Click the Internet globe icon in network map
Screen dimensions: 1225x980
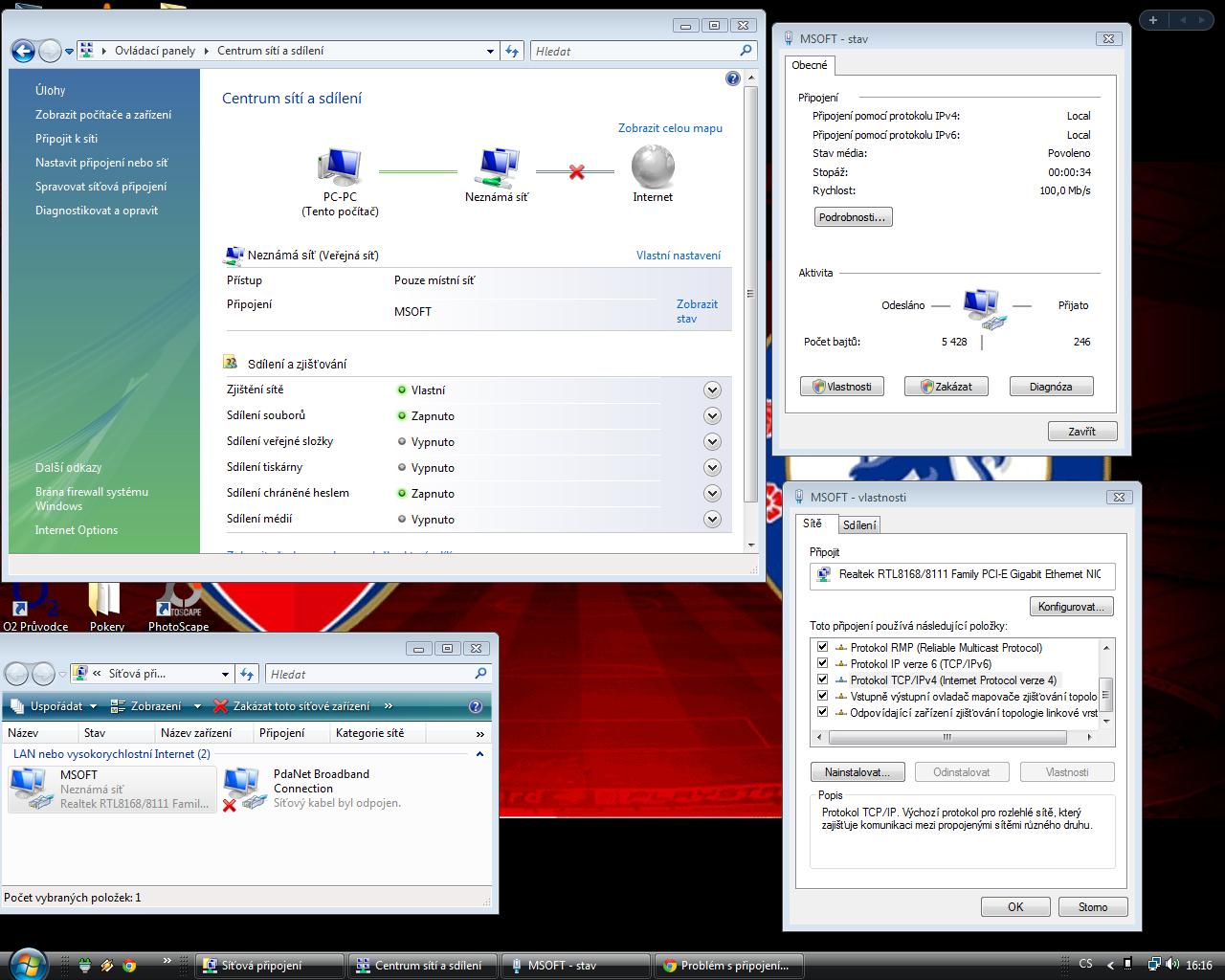click(x=653, y=167)
